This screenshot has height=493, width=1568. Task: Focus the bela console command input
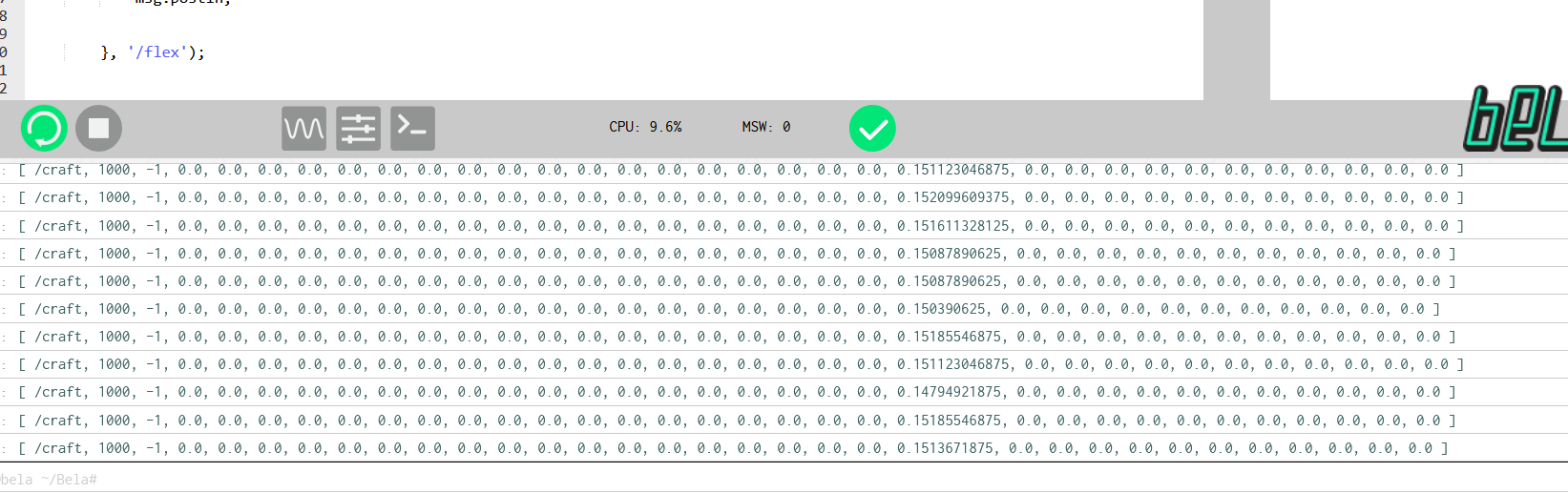(573, 479)
